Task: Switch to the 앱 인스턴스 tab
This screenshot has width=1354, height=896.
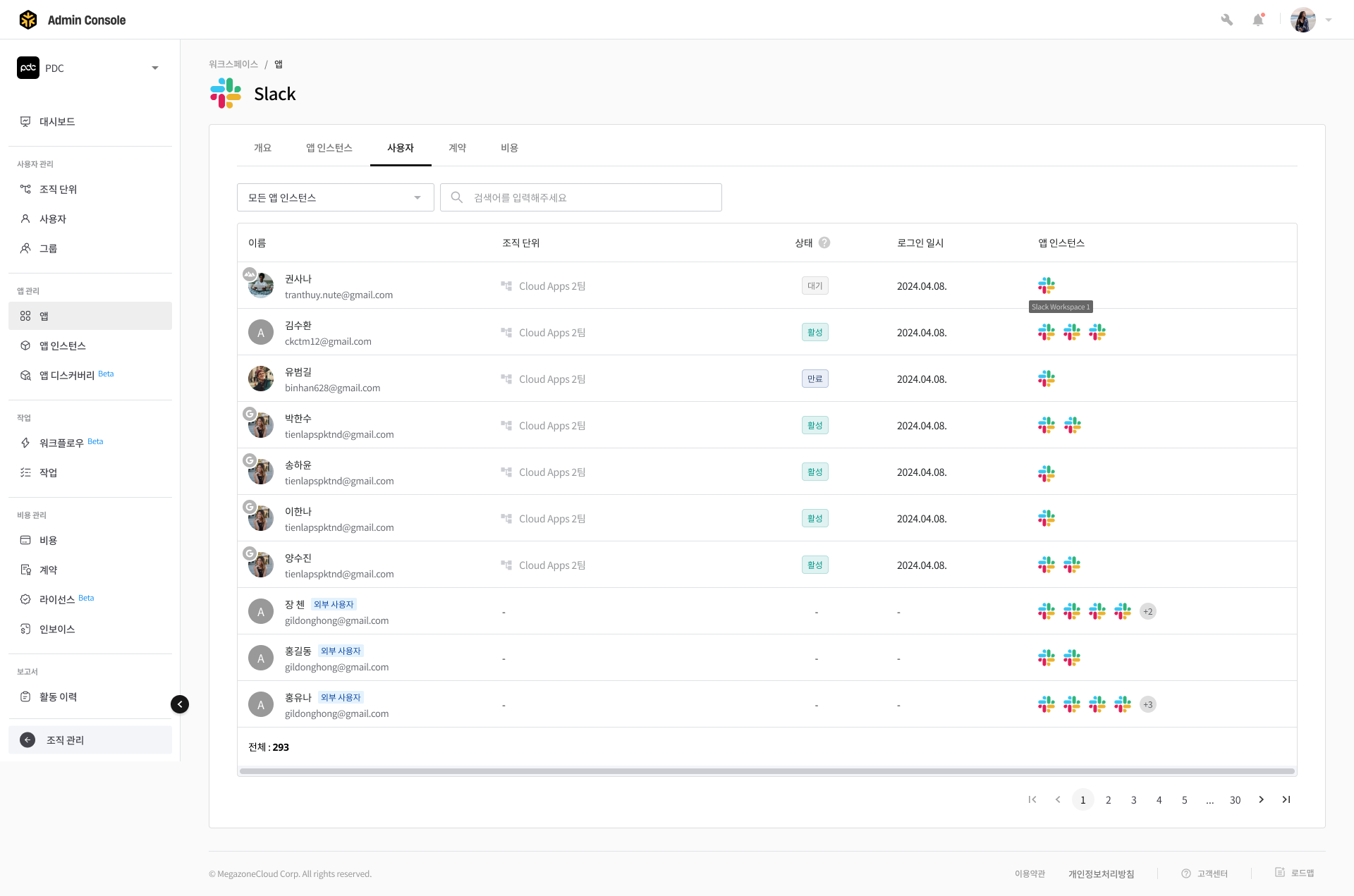Action: click(329, 147)
